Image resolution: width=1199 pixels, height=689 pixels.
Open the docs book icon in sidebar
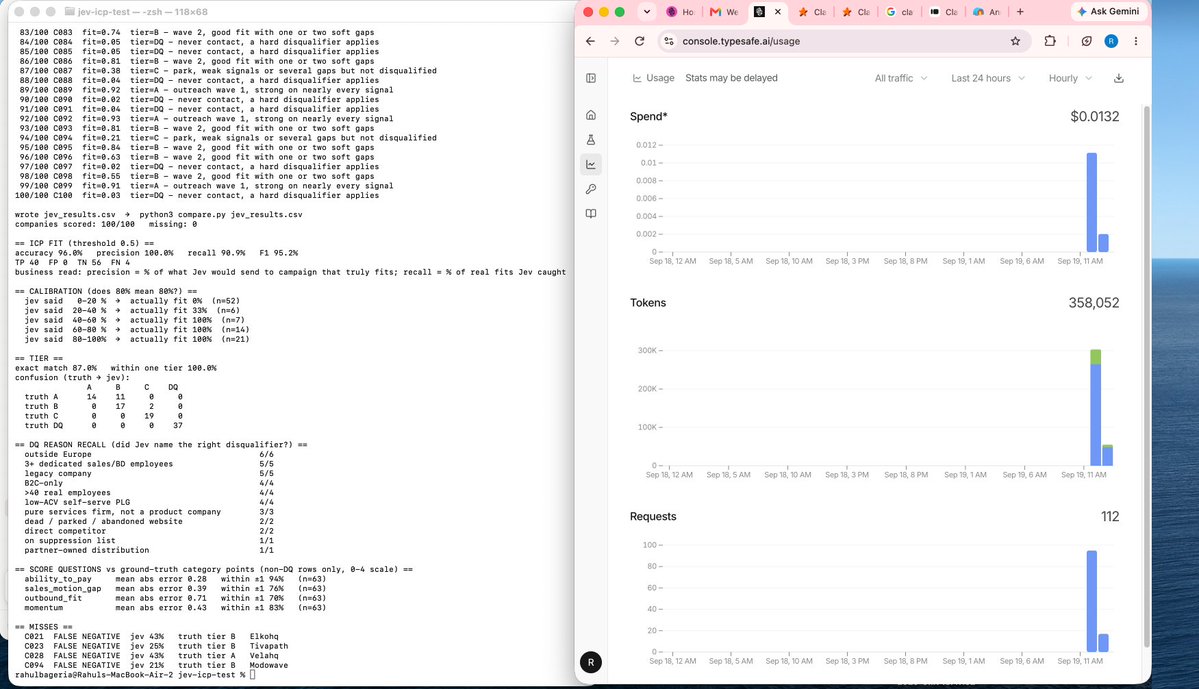[590, 214]
